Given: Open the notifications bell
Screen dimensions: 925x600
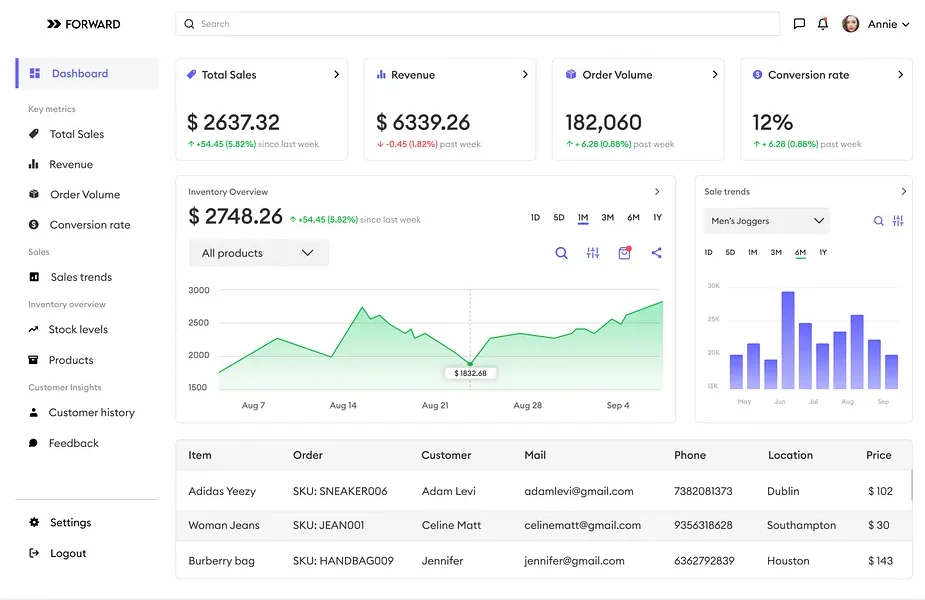Looking at the screenshot, I should pos(823,24).
